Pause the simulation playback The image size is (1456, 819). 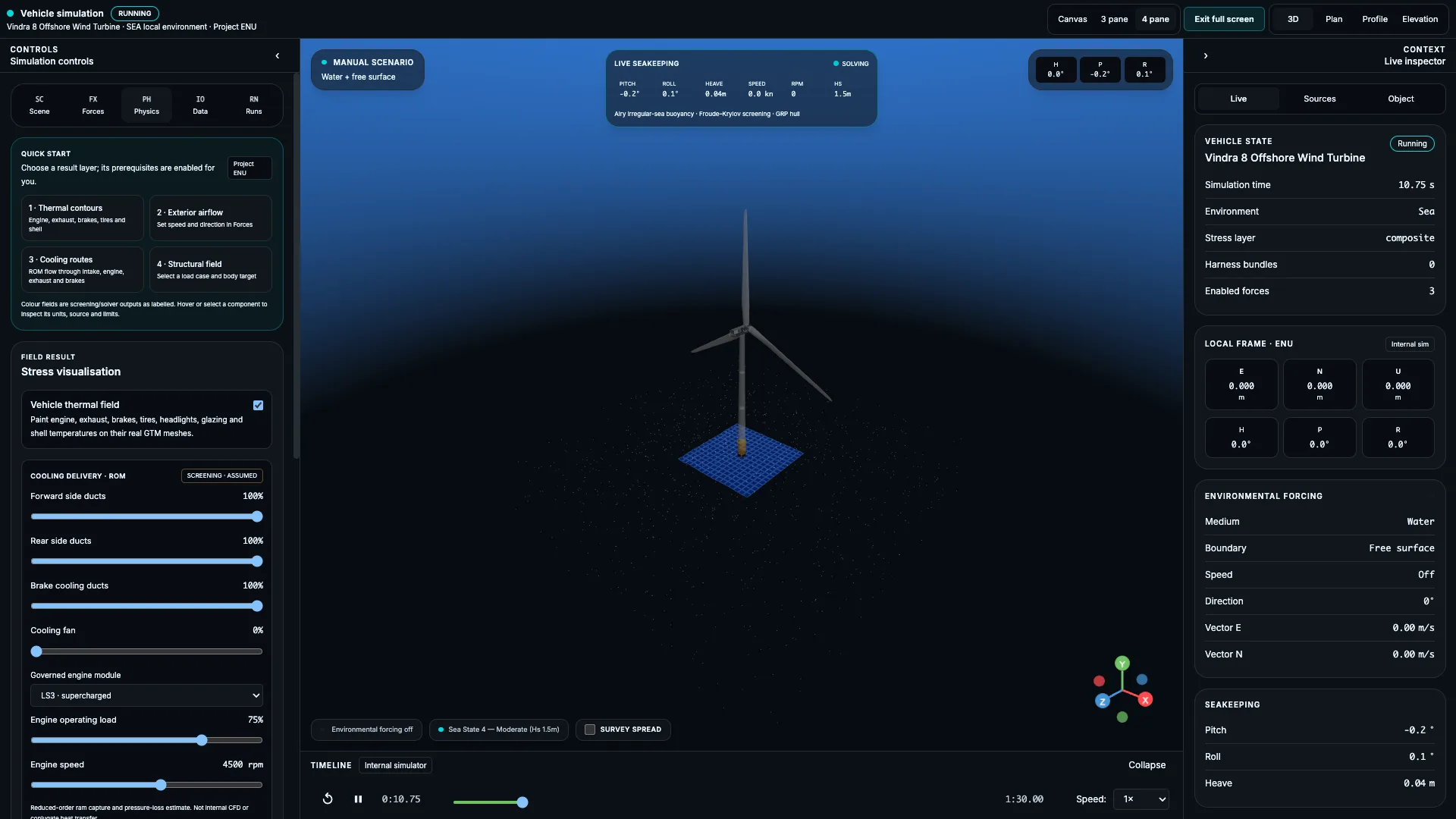click(x=358, y=799)
